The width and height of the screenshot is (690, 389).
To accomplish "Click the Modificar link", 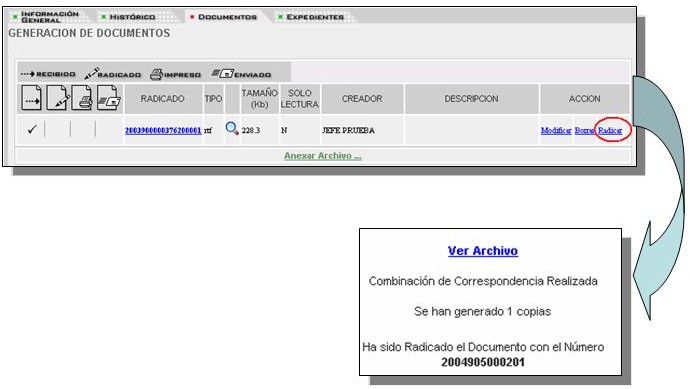I will [x=556, y=130].
